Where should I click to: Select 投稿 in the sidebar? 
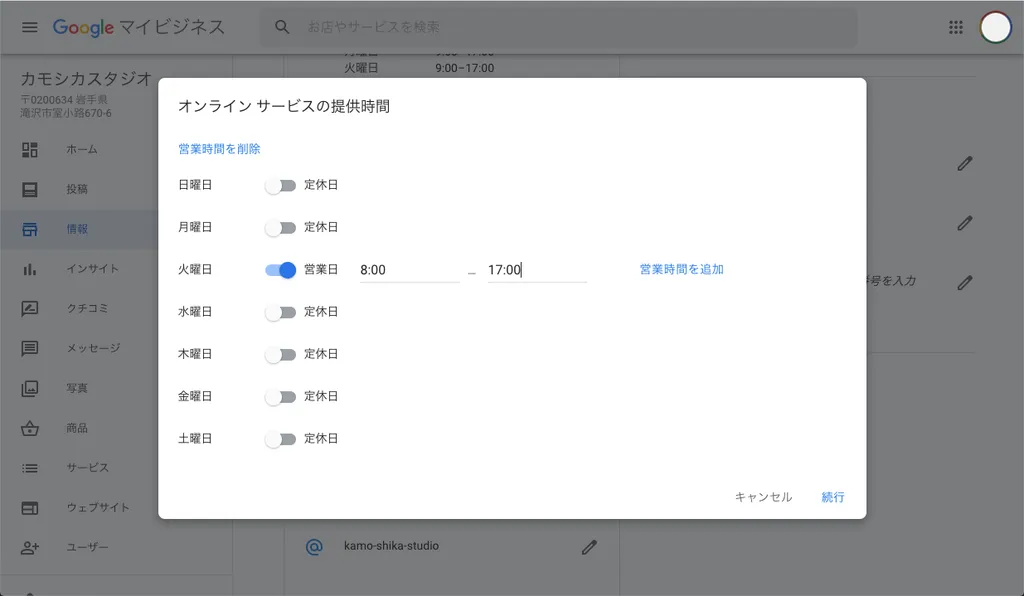[x=77, y=189]
